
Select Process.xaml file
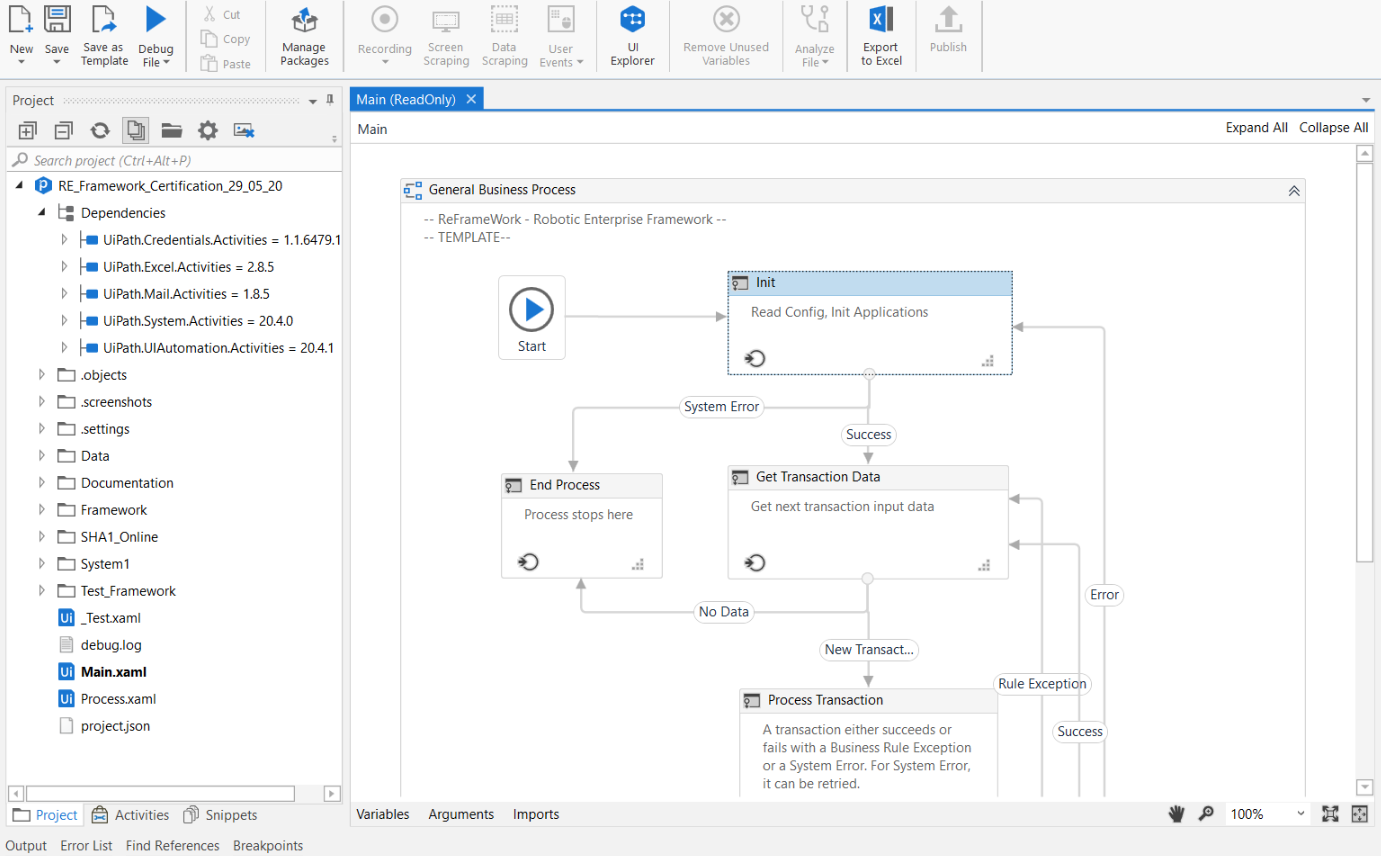click(x=118, y=699)
